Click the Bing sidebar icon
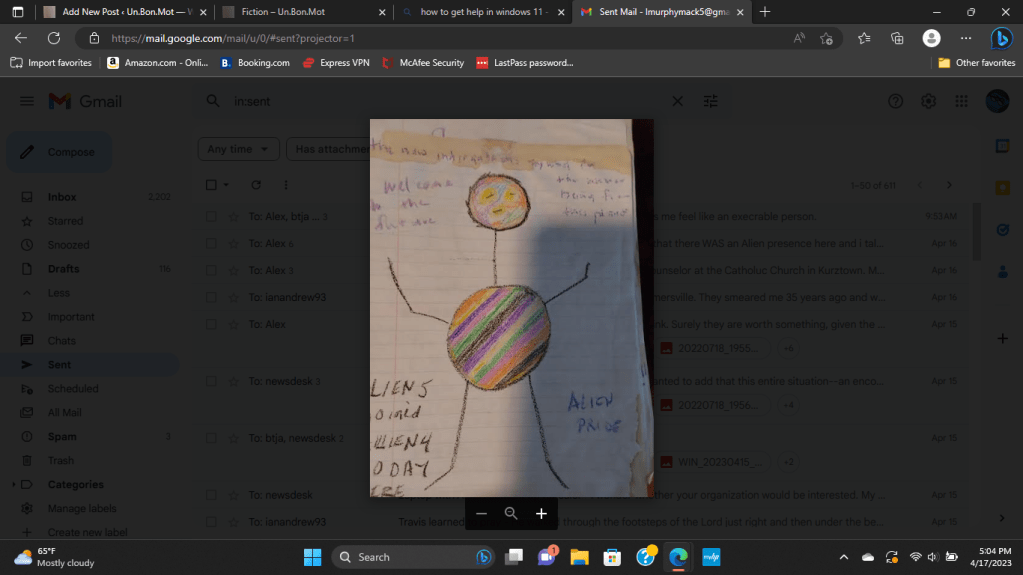This screenshot has height=575, width=1023. click(1001, 38)
